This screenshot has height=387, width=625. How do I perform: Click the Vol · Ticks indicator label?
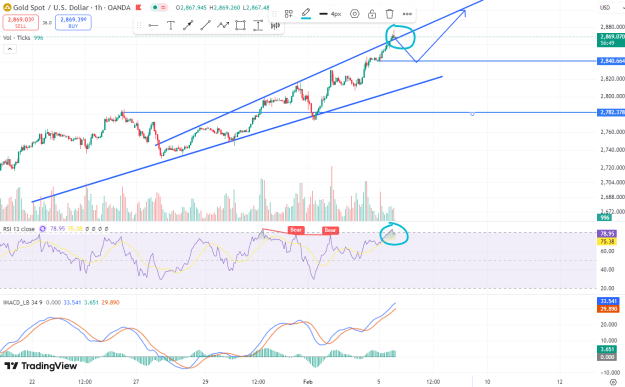pos(16,37)
